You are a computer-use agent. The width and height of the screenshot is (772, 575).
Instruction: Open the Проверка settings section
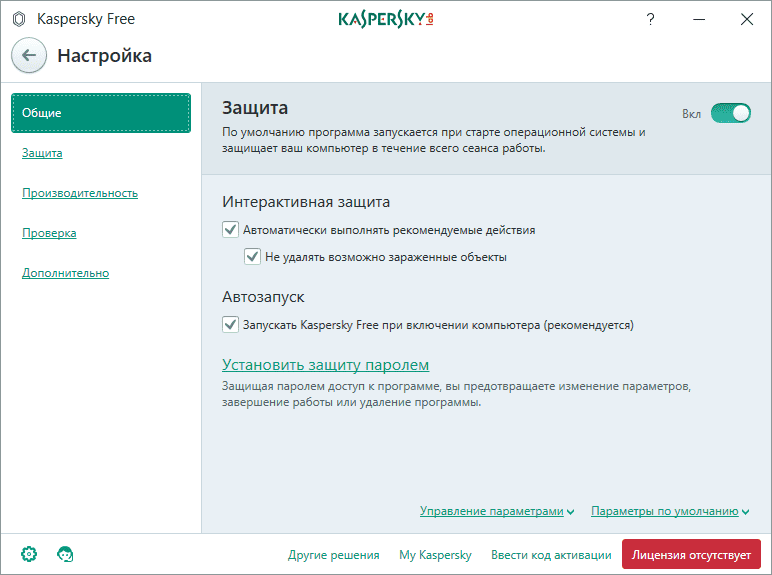coord(49,233)
